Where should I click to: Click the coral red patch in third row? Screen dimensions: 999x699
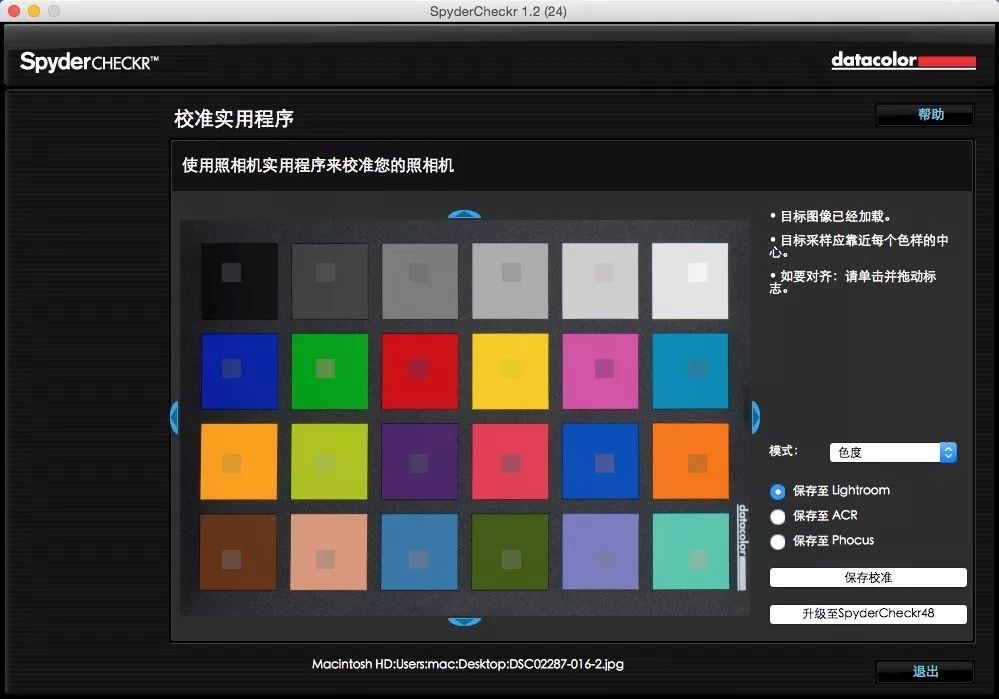[510, 461]
